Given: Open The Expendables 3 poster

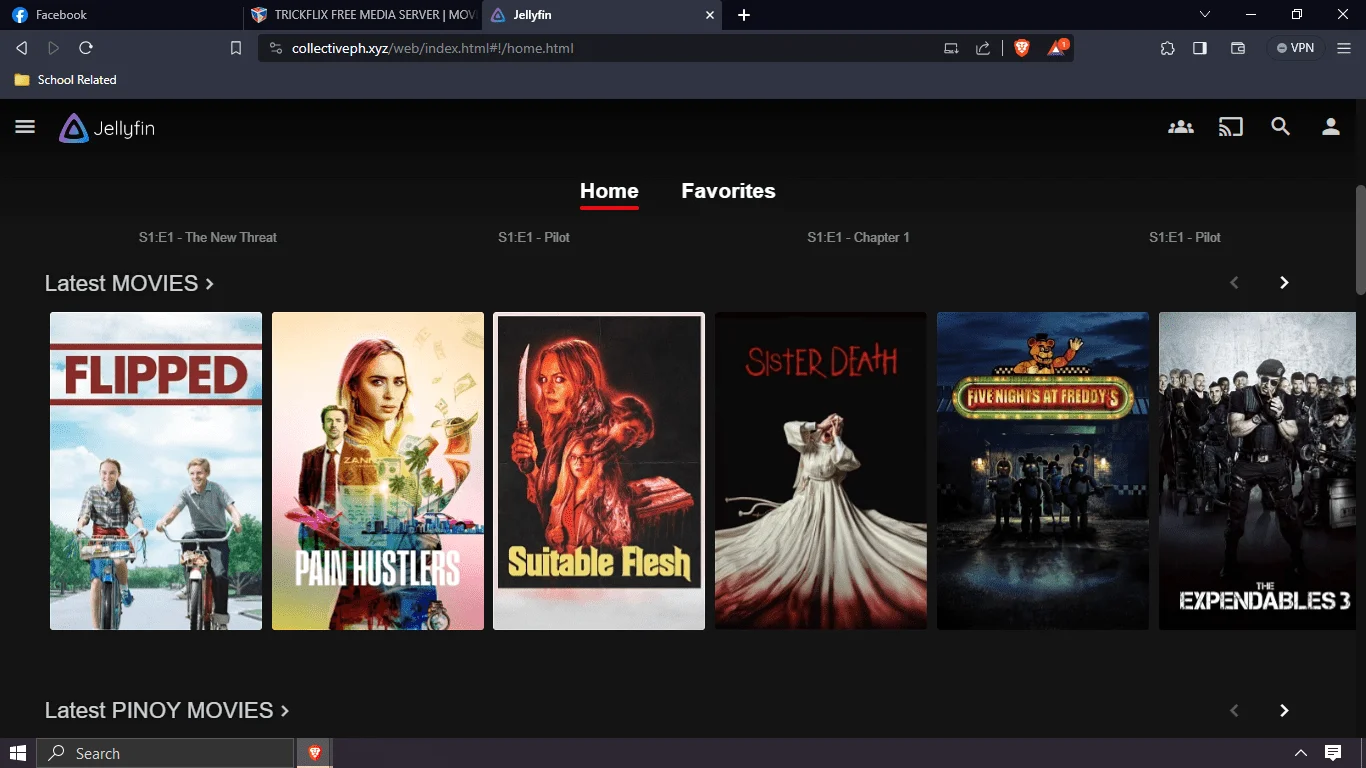Looking at the screenshot, I should [x=1258, y=471].
